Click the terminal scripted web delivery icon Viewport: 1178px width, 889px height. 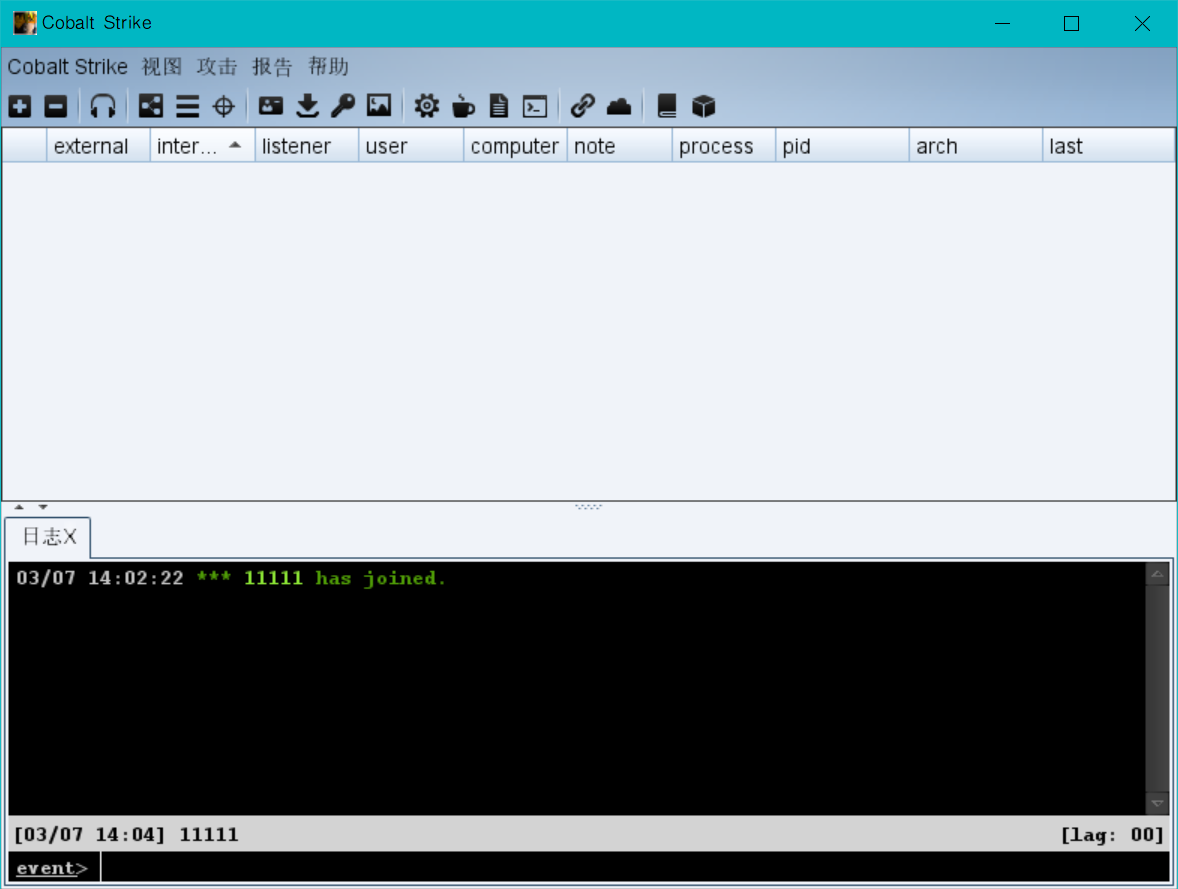tap(535, 107)
